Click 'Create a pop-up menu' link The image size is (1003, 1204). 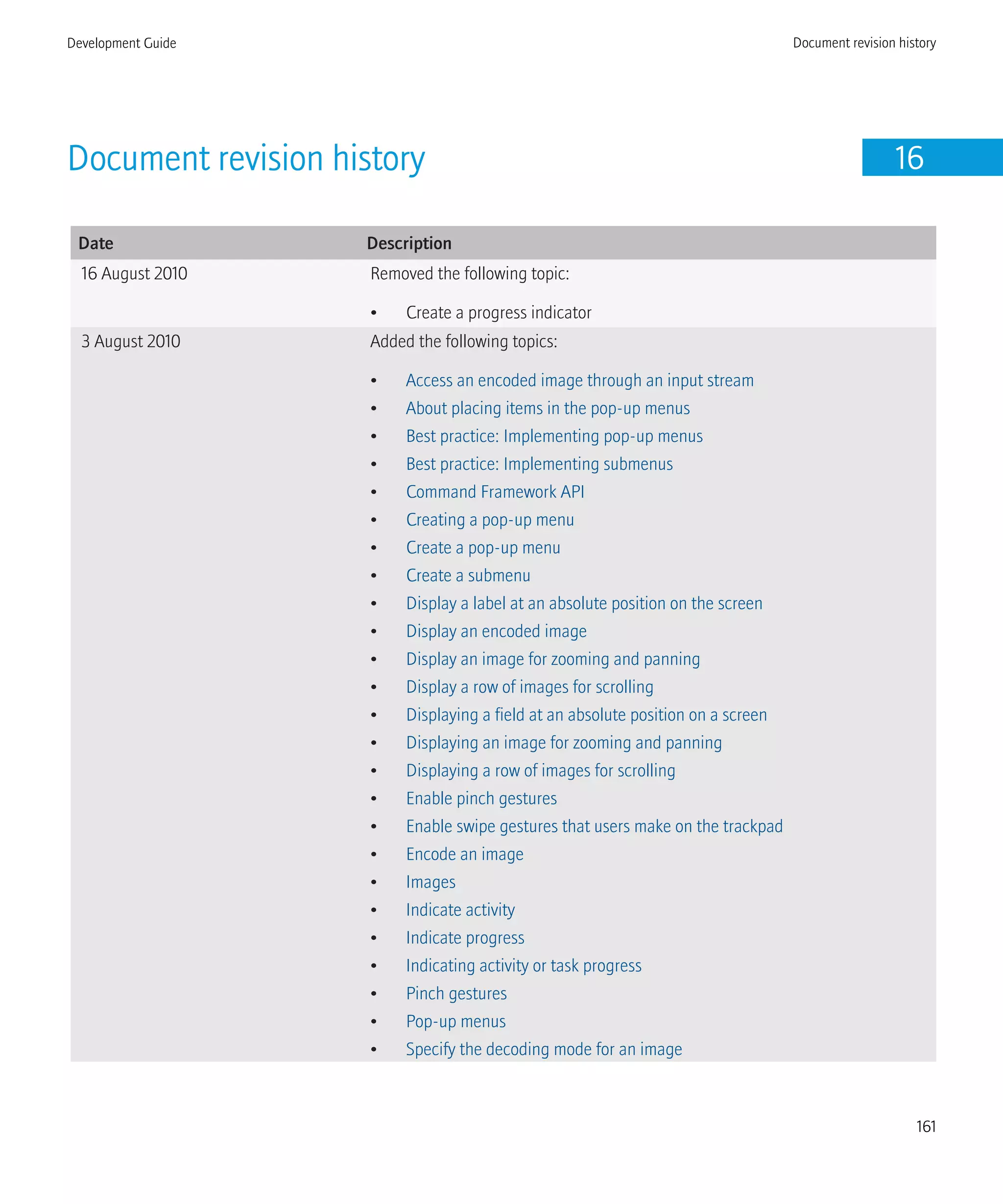click(483, 548)
